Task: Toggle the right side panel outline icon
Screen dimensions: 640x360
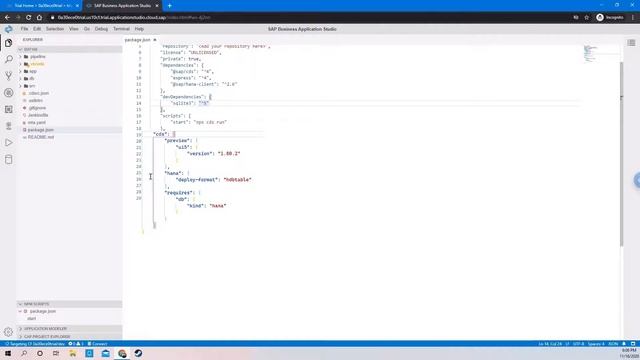Action: pyautogui.click(x=631, y=43)
